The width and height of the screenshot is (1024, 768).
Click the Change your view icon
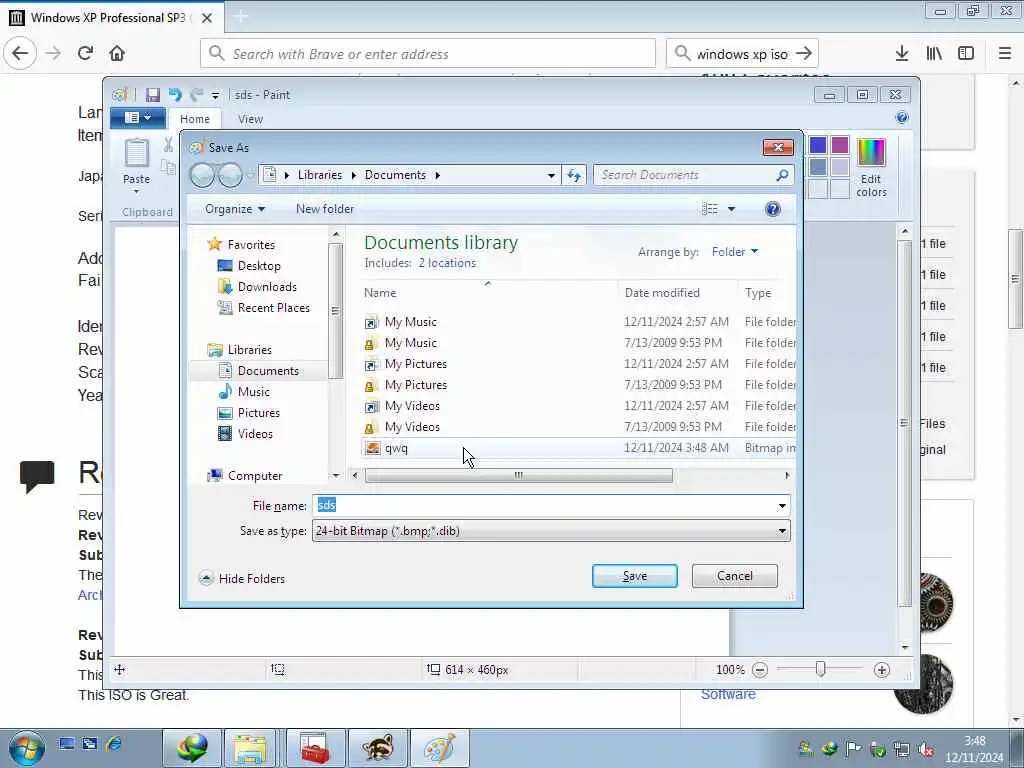[x=710, y=209]
